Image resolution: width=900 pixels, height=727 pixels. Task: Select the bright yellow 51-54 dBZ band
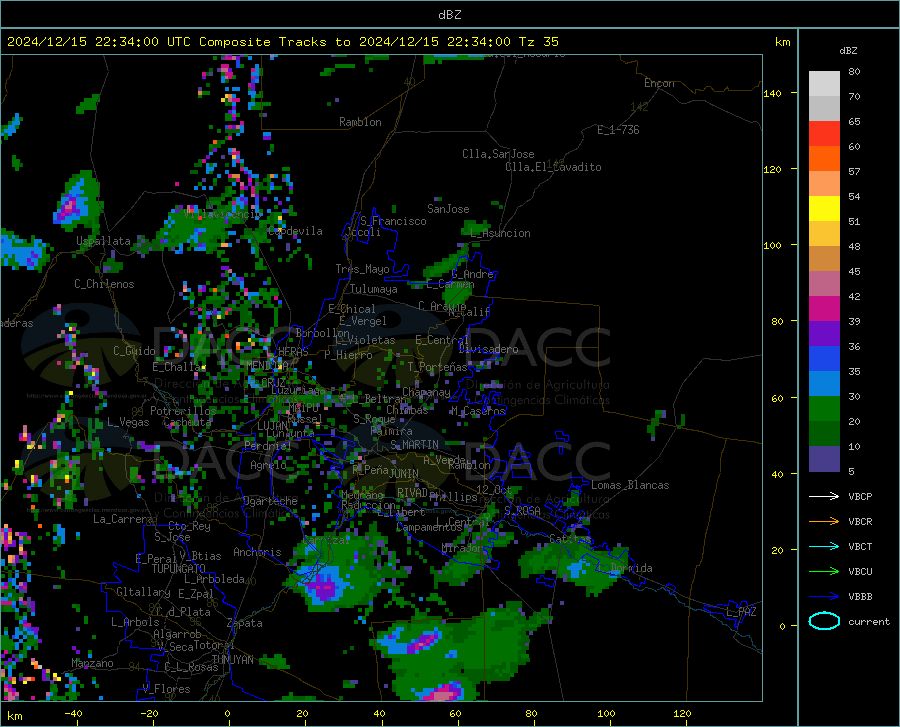click(824, 209)
